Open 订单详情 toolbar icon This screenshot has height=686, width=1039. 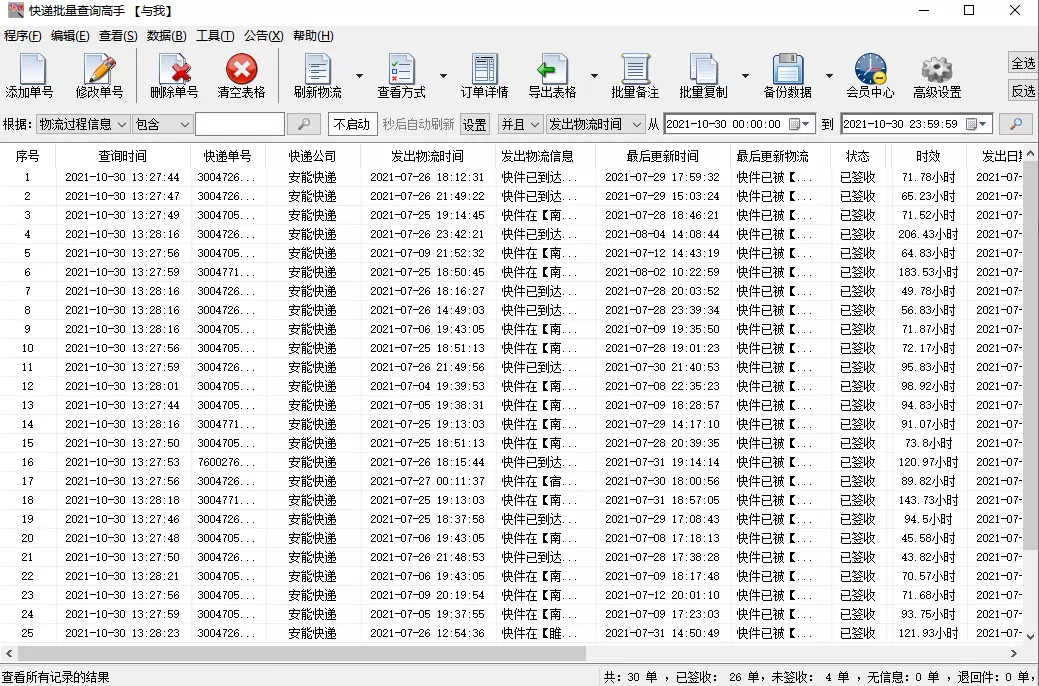coord(484,69)
